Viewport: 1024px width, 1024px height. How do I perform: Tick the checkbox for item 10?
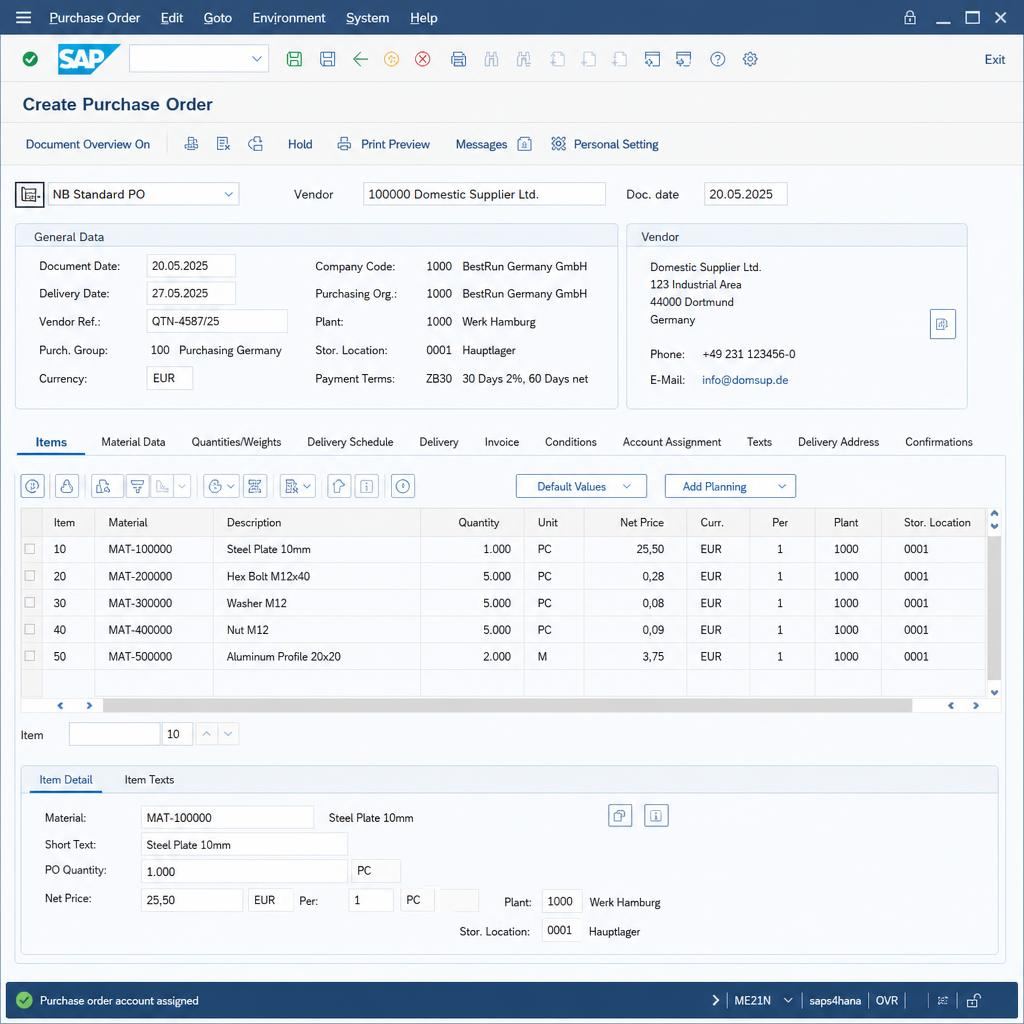(x=29, y=549)
